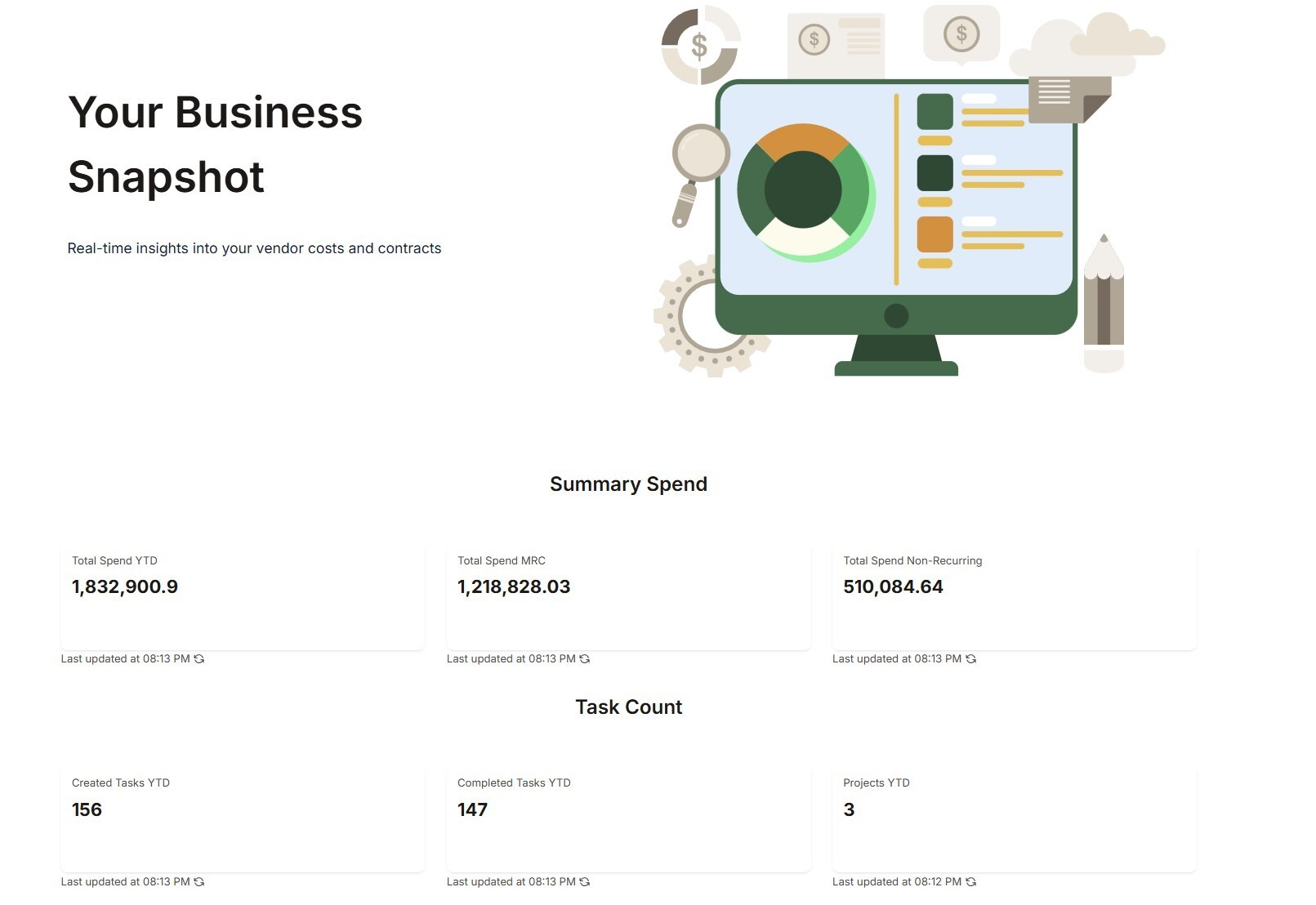Image resolution: width=1316 pixels, height=905 pixels.
Task: Refresh the Total Spend YTD card
Action: coord(199,659)
